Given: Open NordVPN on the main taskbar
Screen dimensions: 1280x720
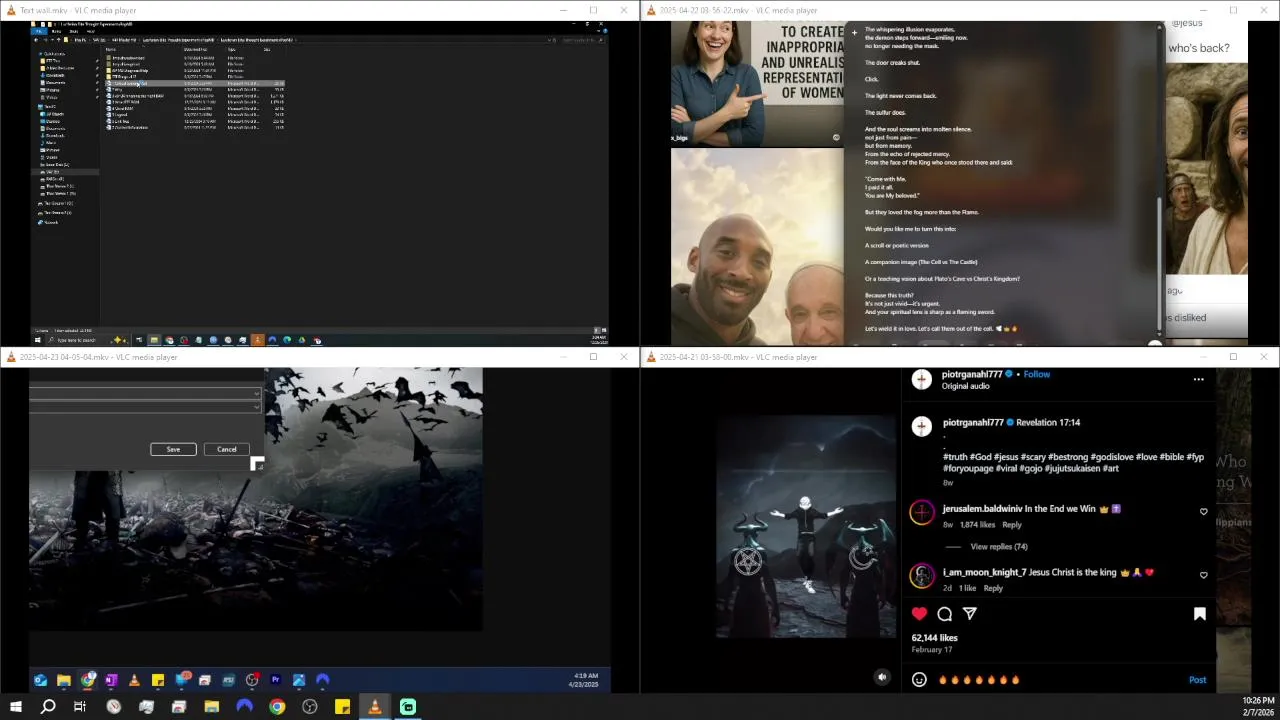Looking at the screenshot, I should tap(244, 707).
